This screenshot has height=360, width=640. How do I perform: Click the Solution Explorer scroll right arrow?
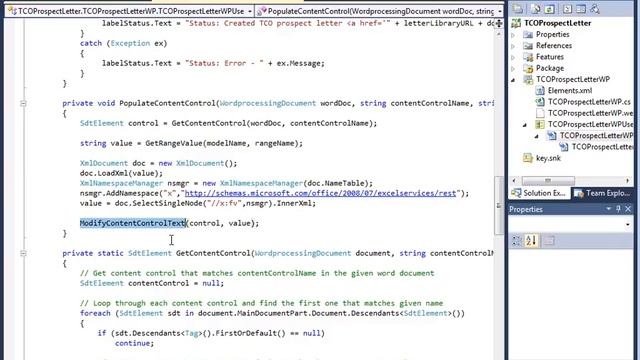(628, 180)
